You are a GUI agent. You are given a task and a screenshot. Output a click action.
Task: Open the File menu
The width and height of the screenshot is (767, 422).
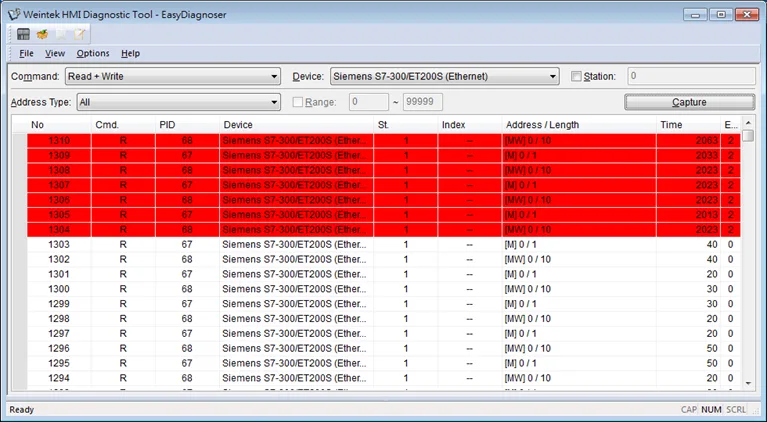click(x=26, y=53)
